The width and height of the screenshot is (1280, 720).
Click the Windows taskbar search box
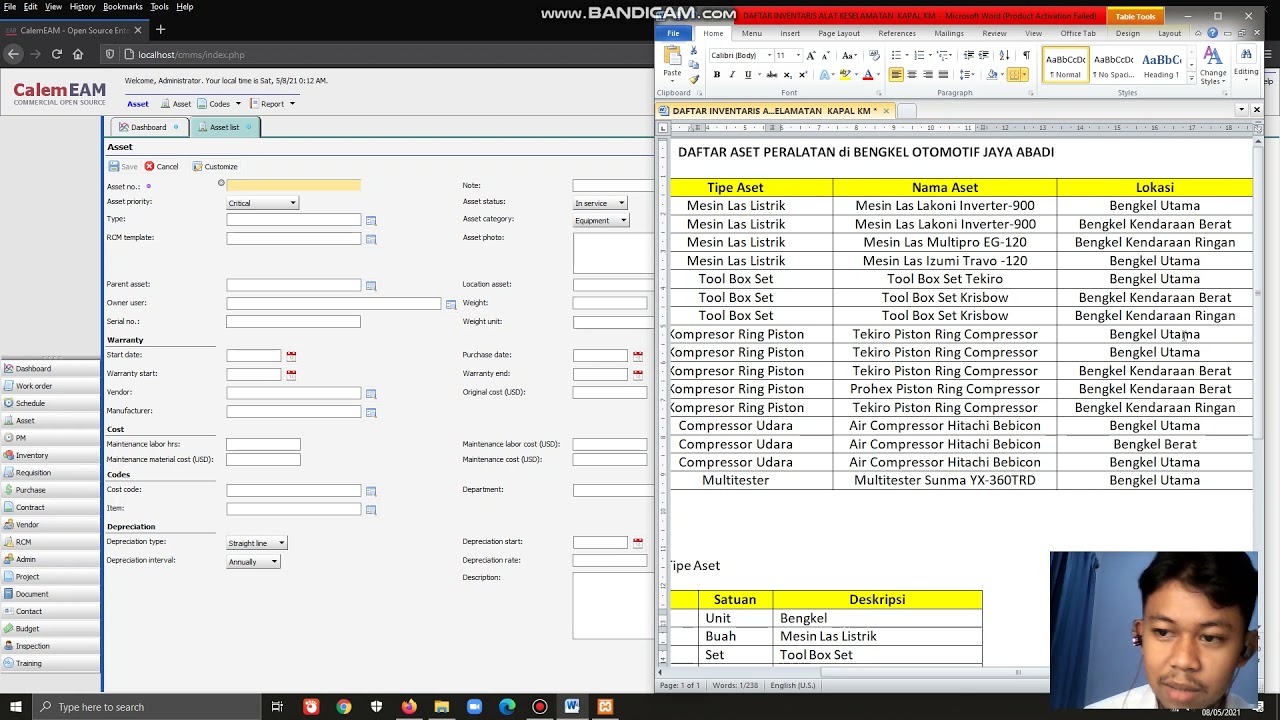click(x=145, y=707)
